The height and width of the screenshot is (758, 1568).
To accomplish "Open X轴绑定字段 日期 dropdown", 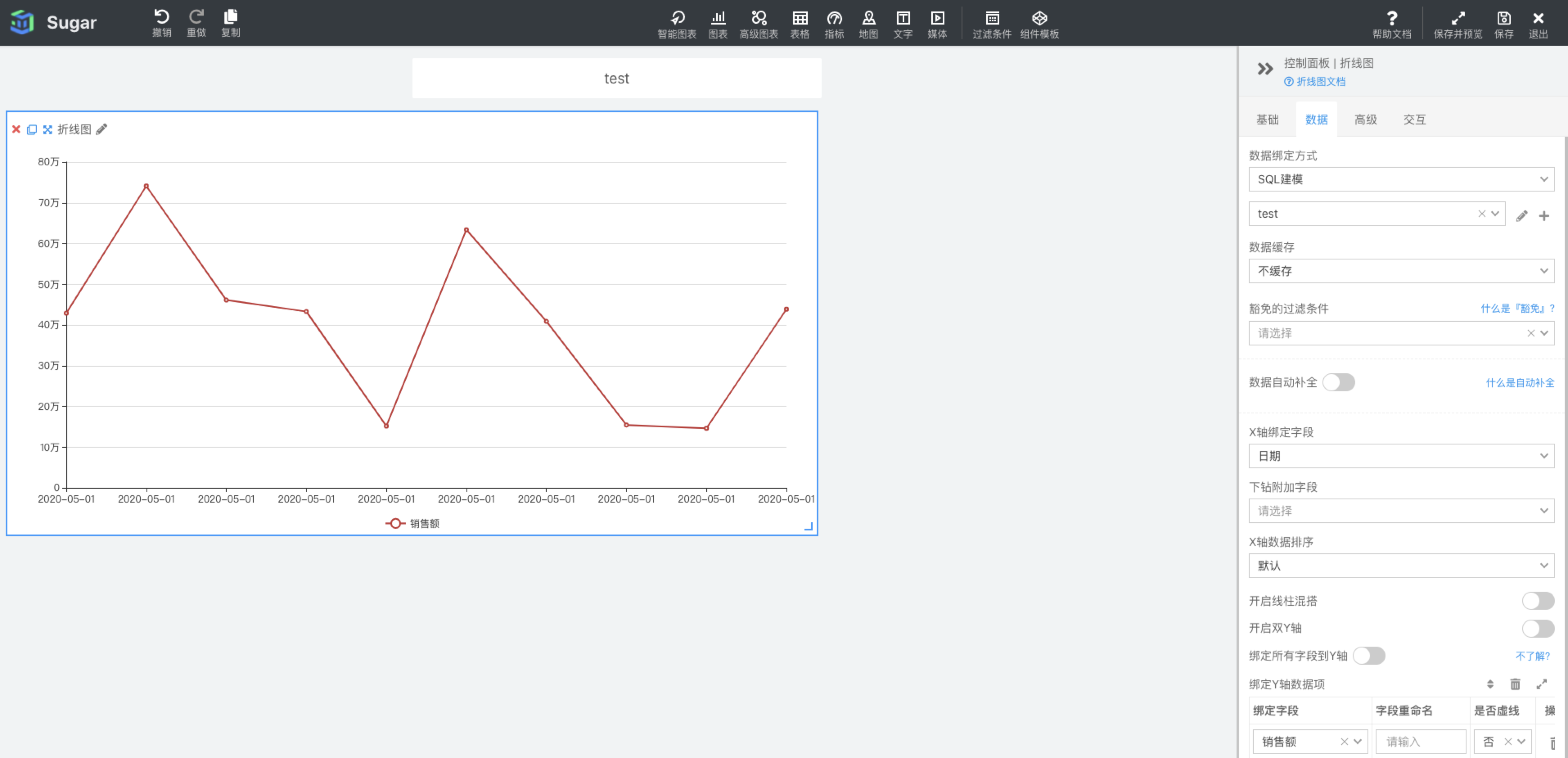I will pos(1401,456).
